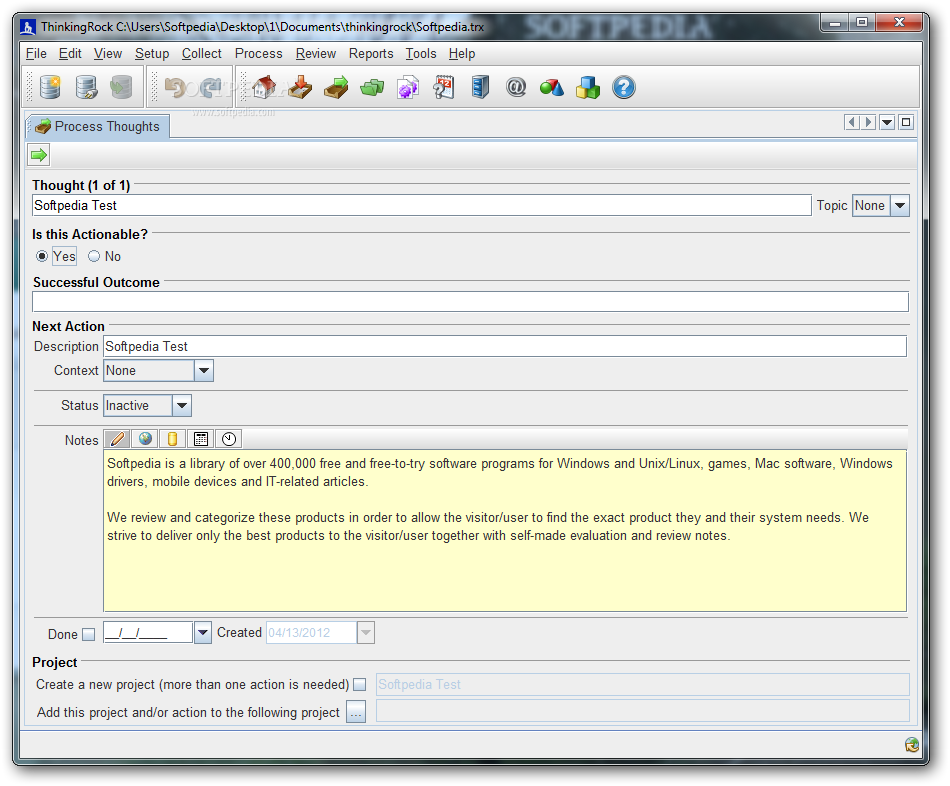This screenshot has height=786, width=950.
Task: Click the Redo arrow in the toolbar
Action: (x=211, y=88)
